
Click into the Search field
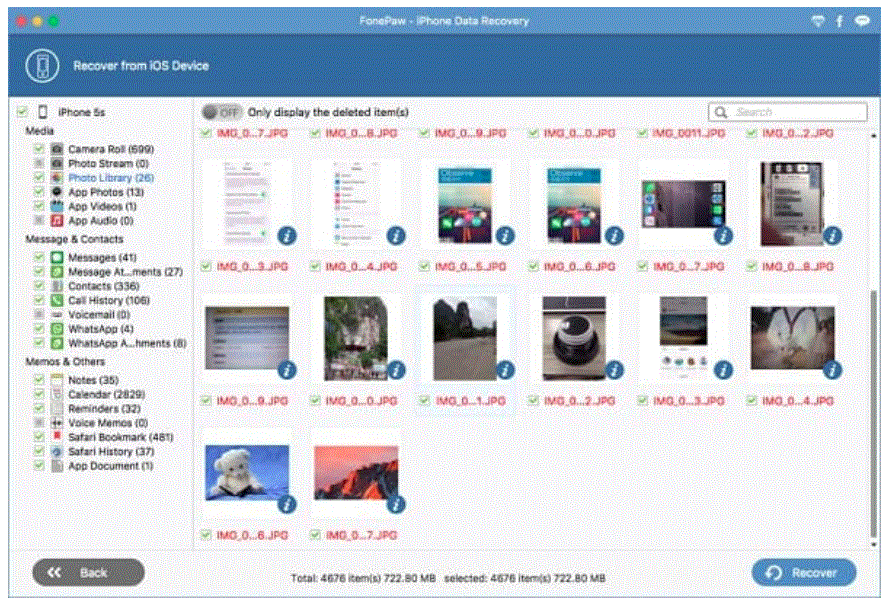[x=788, y=112]
